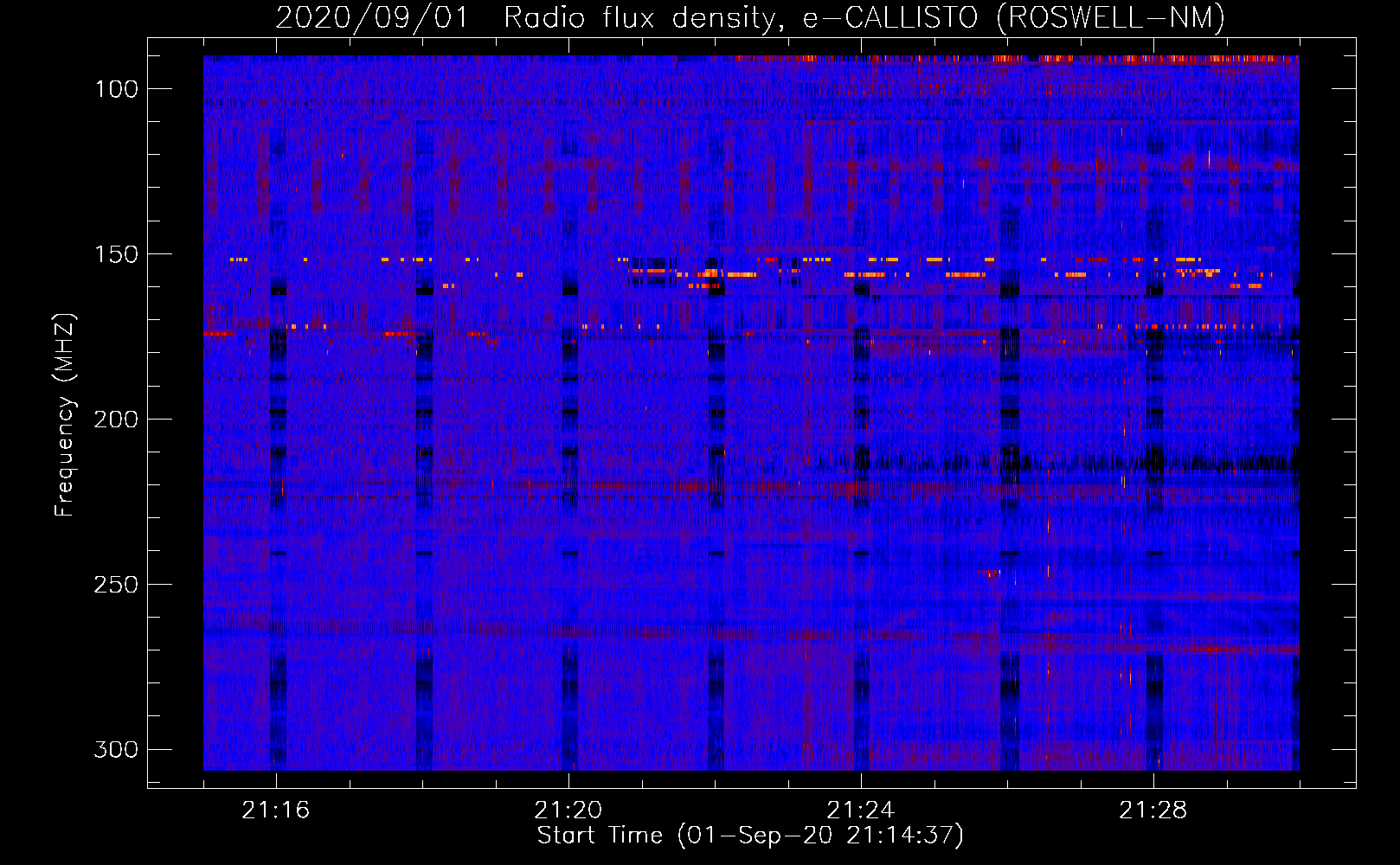Viewport: 1400px width, 865px height.
Task: Click the 21:24 time tick label
Action: (x=861, y=811)
